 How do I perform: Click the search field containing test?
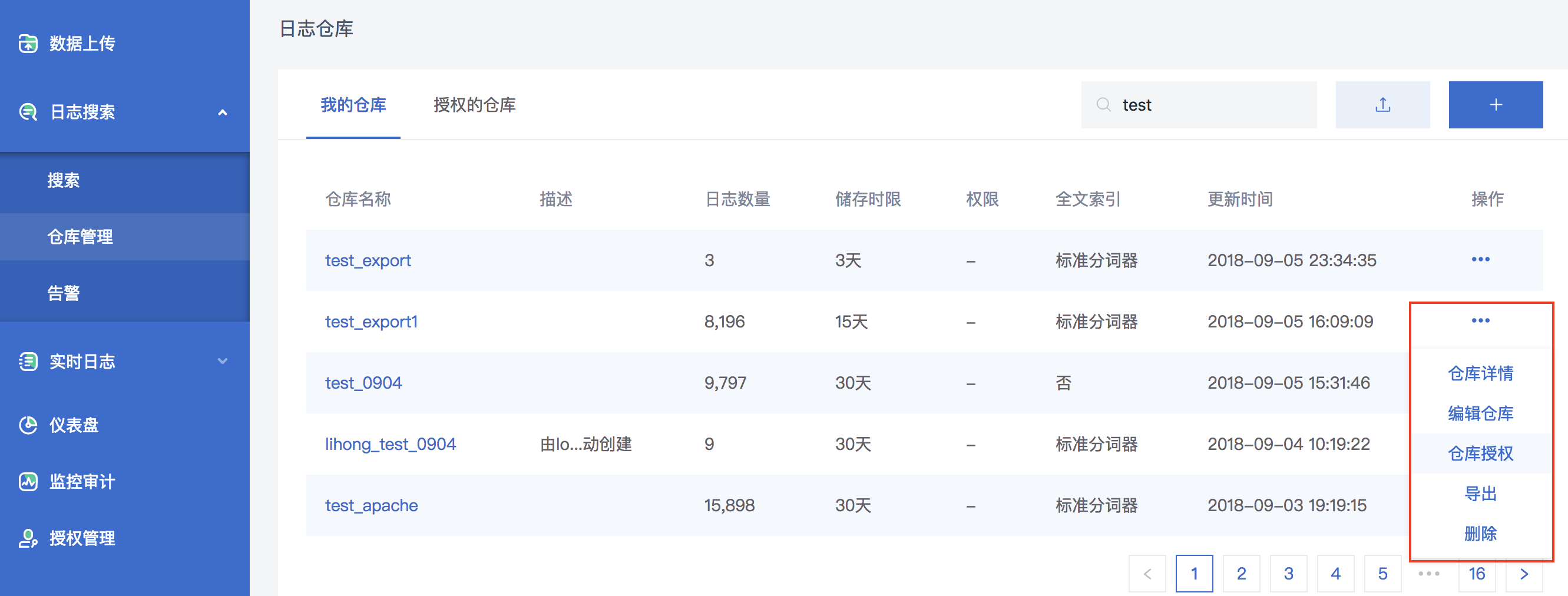1199,105
